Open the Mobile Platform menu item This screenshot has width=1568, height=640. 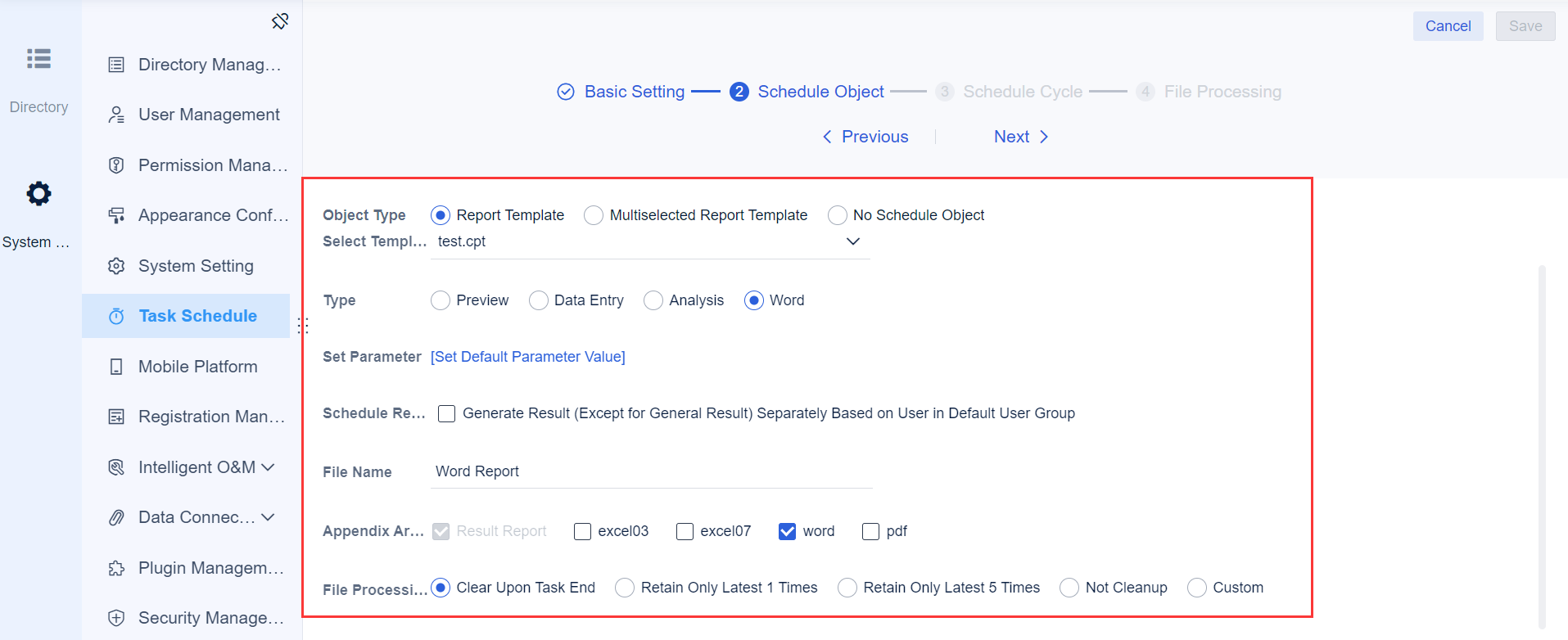(186, 367)
